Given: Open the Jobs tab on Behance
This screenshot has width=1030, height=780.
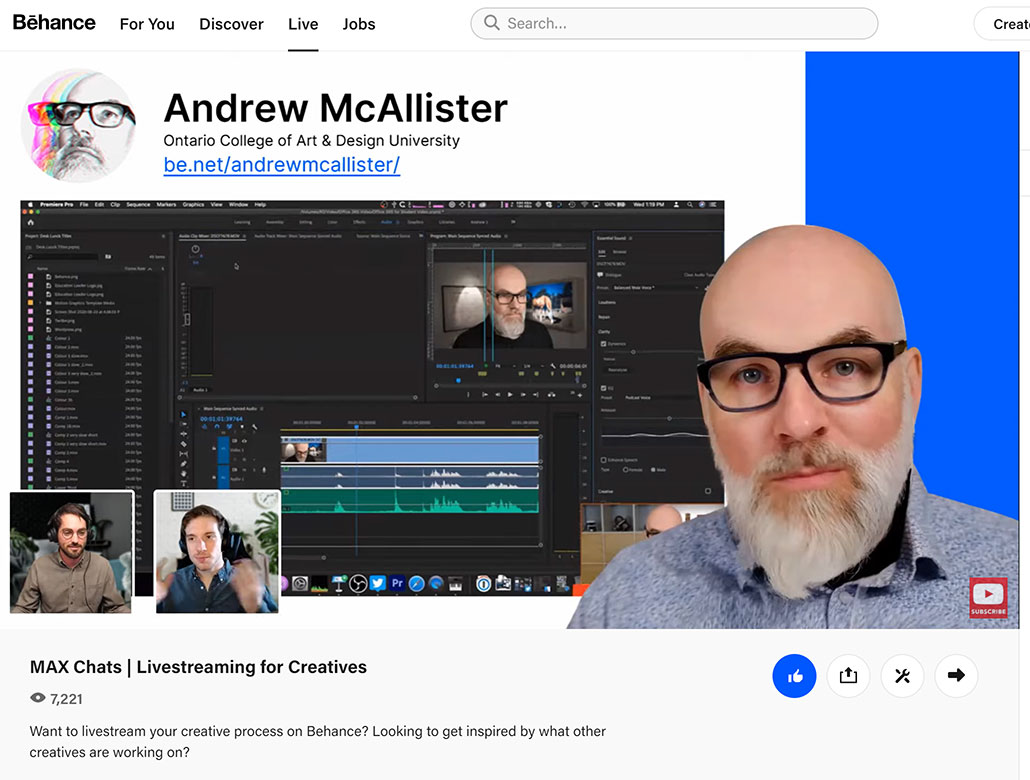Looking at the screenshot, I should click(359, 24).
